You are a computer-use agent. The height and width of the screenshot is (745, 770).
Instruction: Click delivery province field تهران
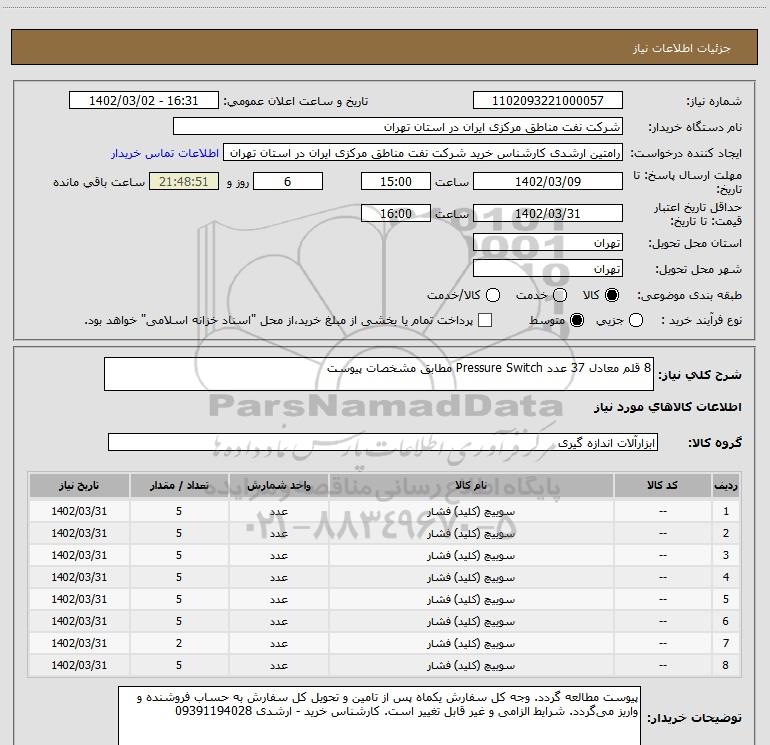548,243
